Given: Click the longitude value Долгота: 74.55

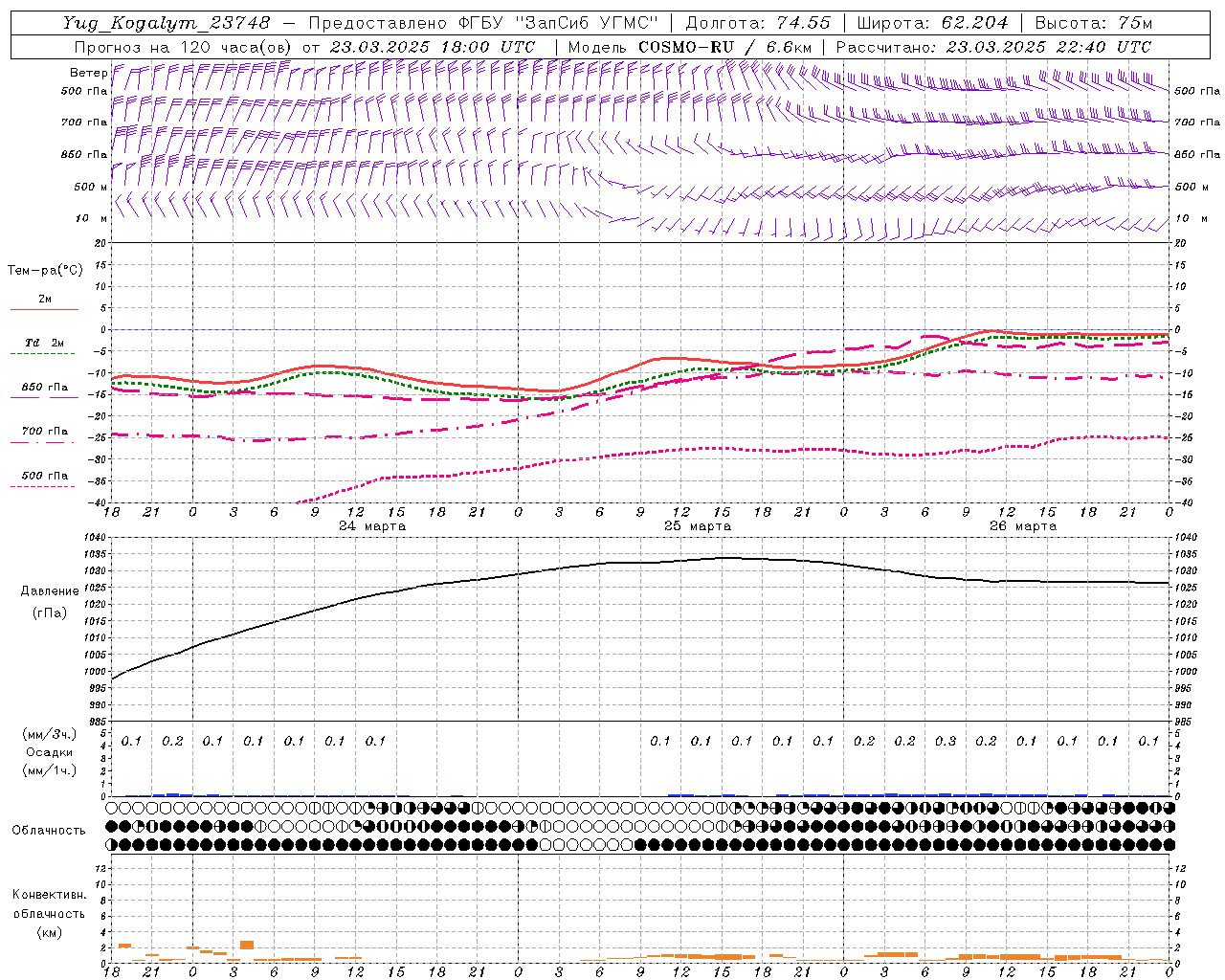Looking at the screenshot, I should point(758,22).
